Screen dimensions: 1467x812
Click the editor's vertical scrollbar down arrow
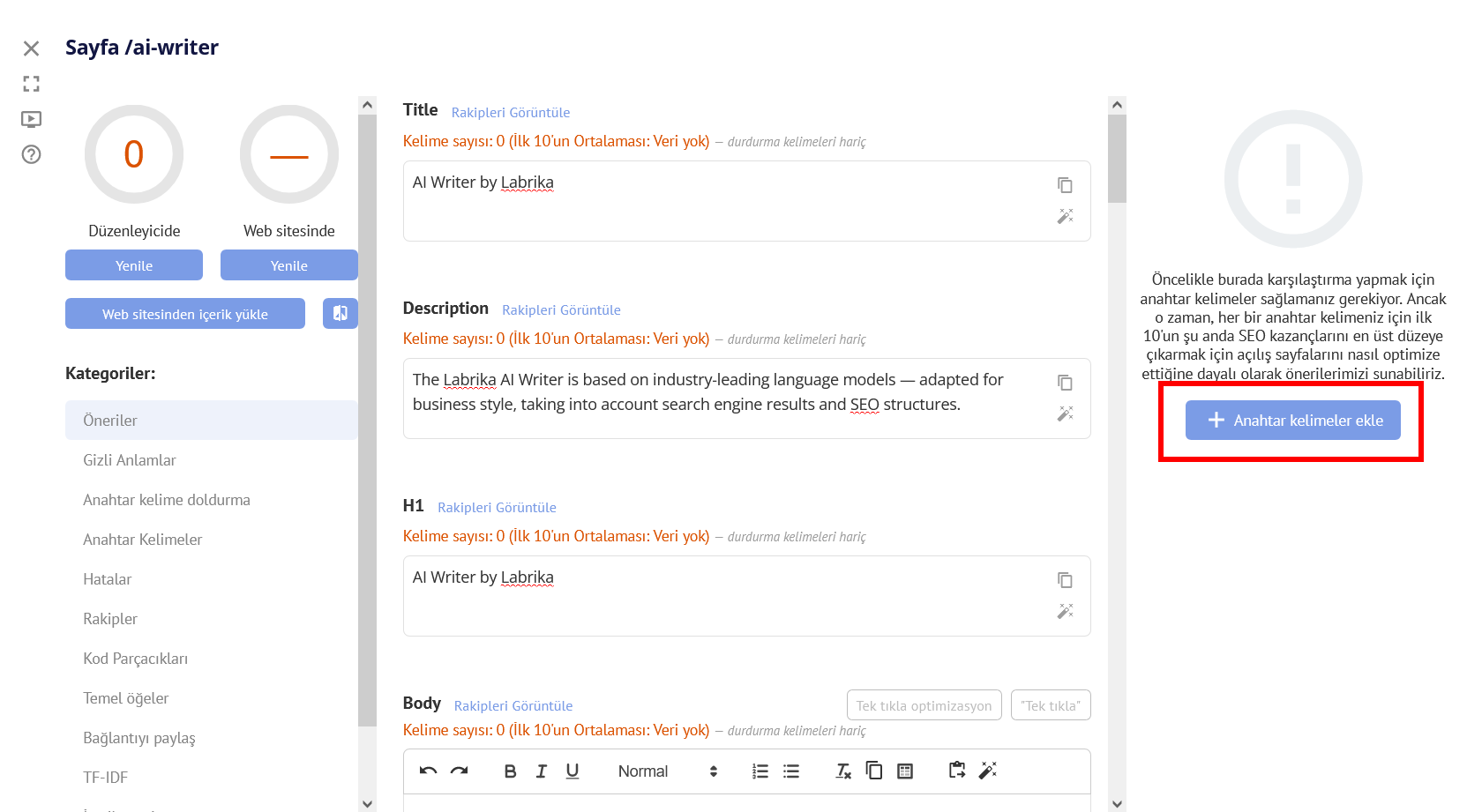(1117, 803)
